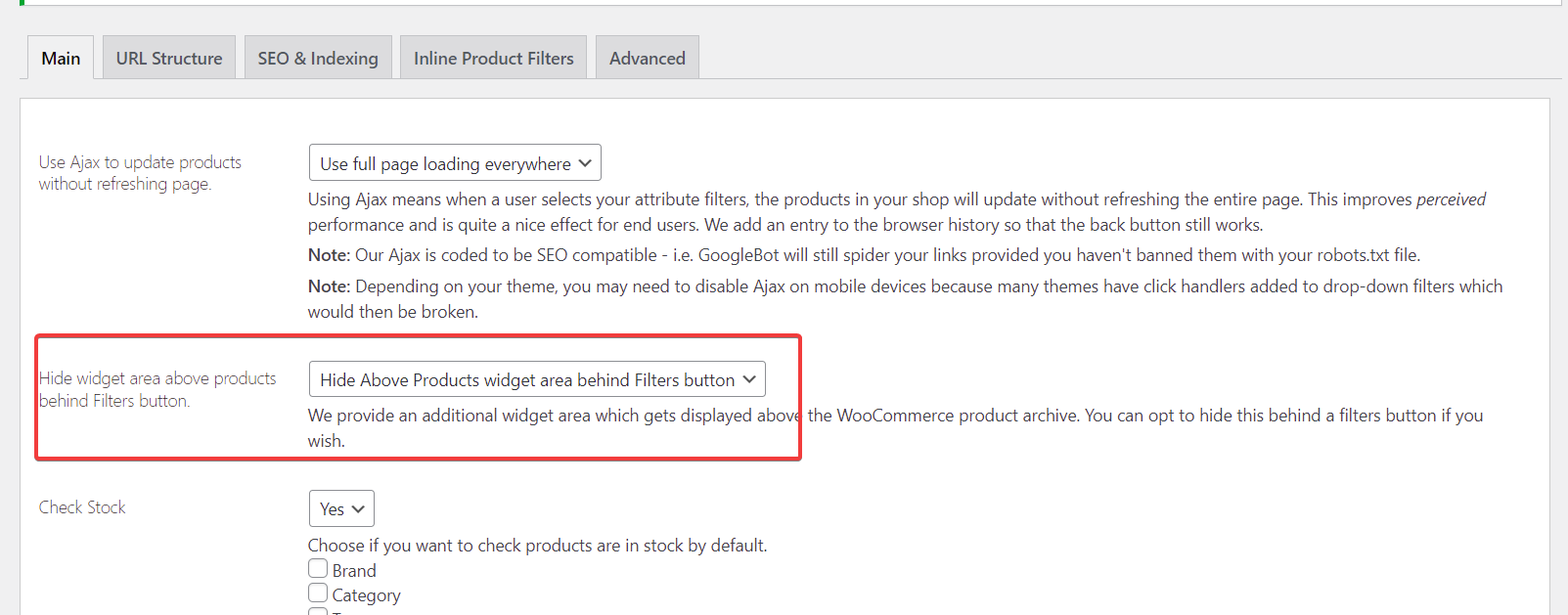Open the Check Stock dropdown

tap(340, 507)
